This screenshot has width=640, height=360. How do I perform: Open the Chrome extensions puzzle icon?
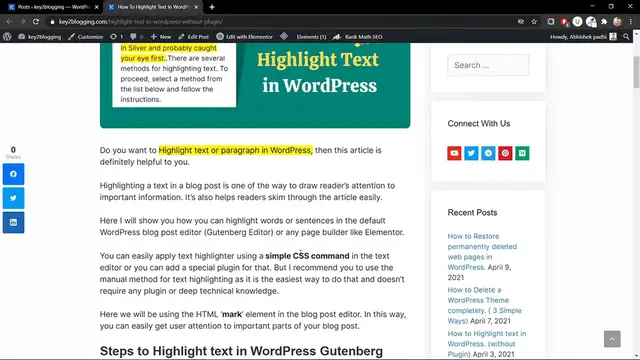[x=604, y=22]
